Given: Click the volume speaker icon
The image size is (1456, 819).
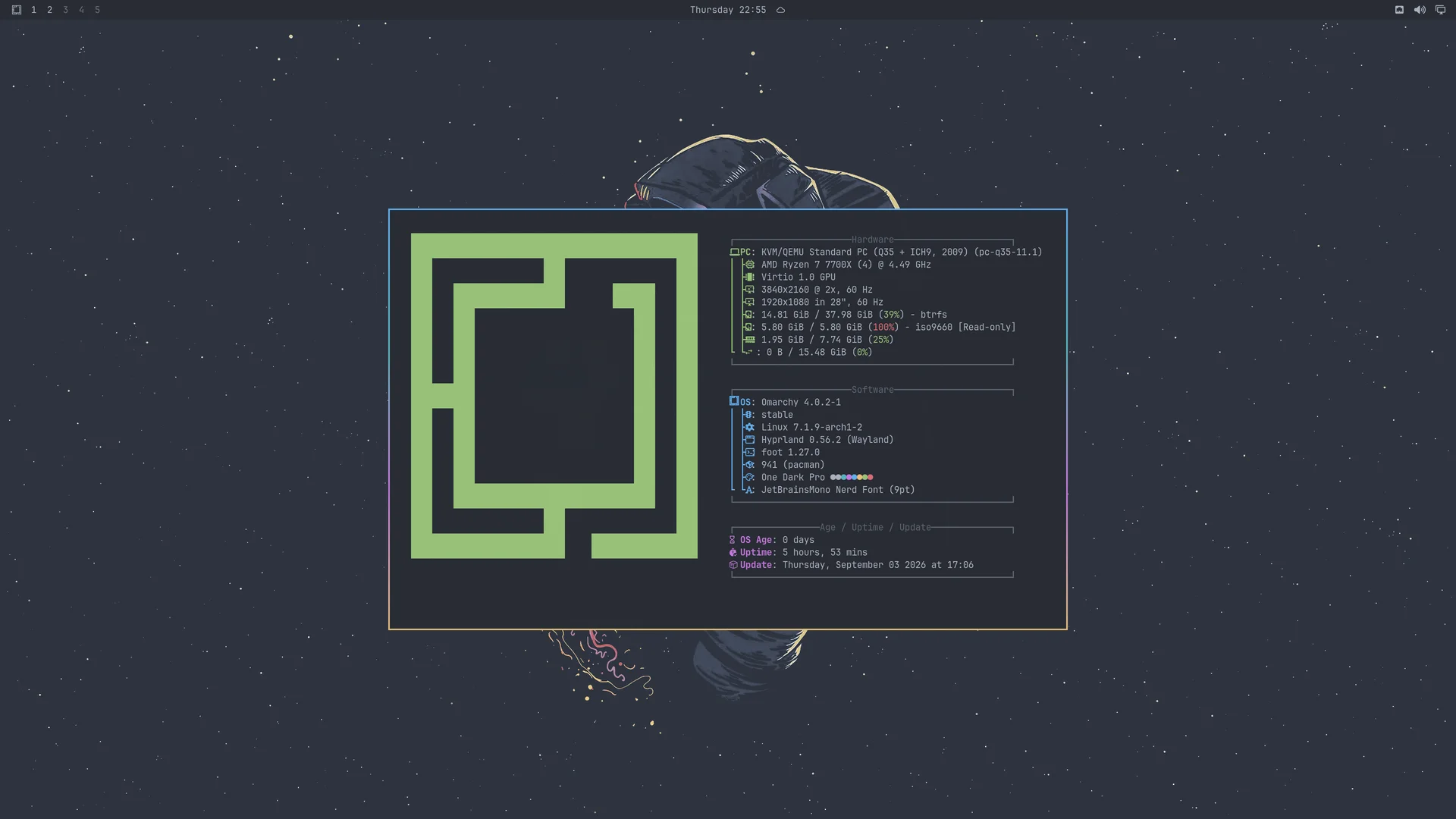Looking at the screenshot, I should point(1420,10).
